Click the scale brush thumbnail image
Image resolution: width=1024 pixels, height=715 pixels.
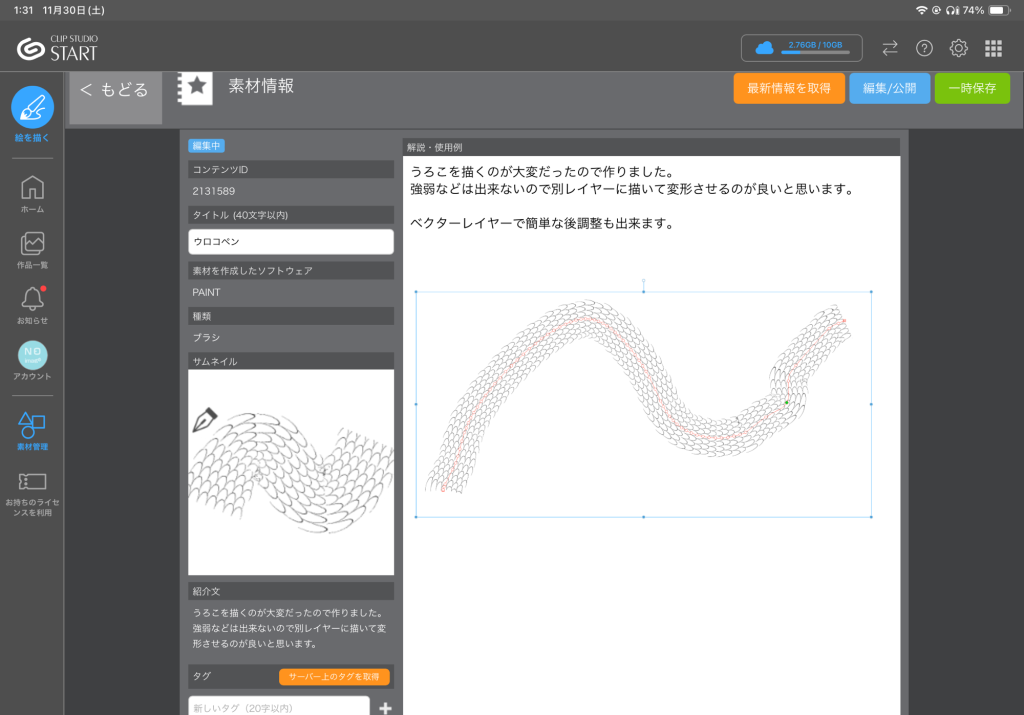(291, 472)
